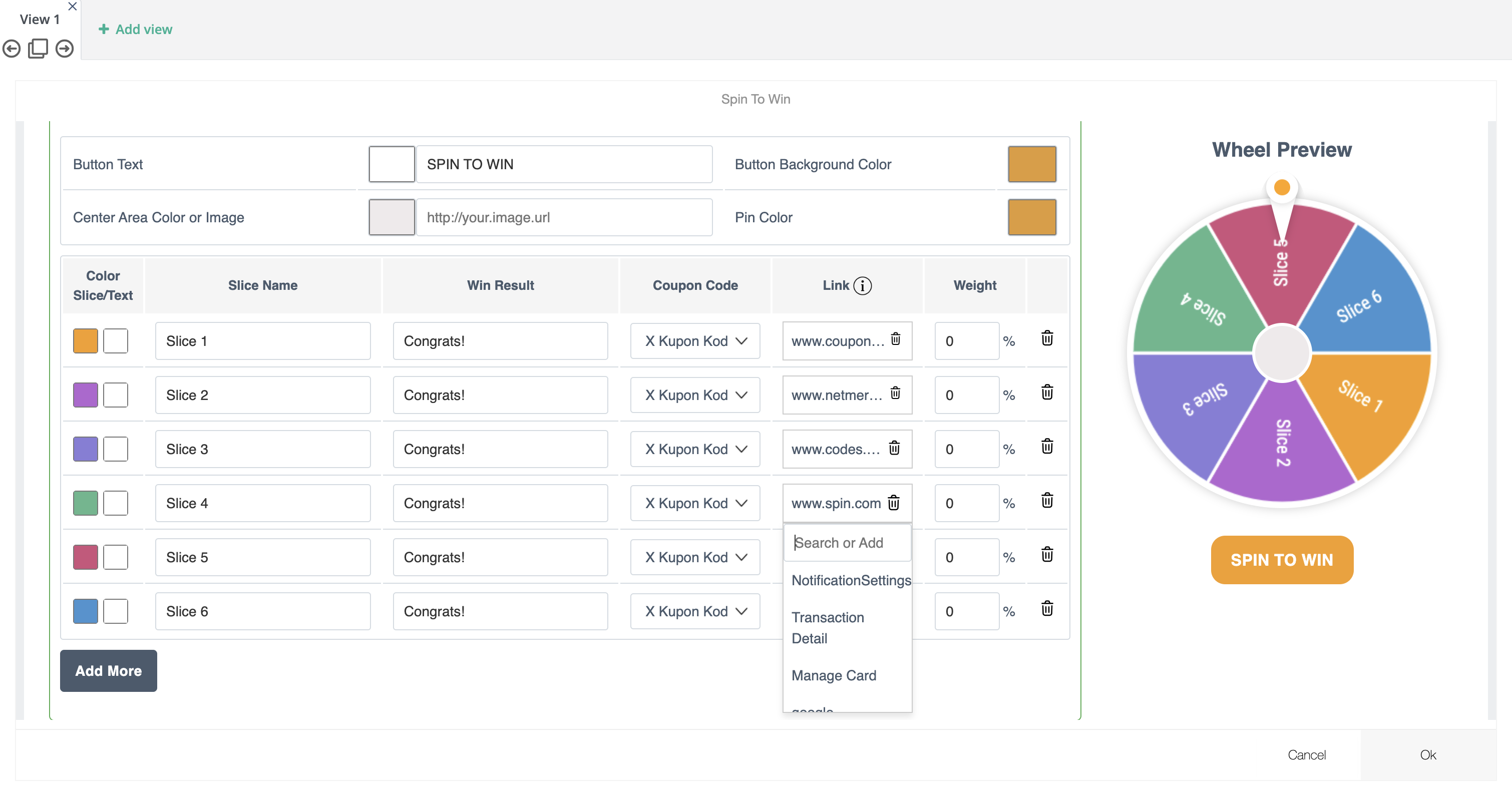Delete the Slice 6 row
This screenshot has height=787, width=1512.
click(1047, 609)
